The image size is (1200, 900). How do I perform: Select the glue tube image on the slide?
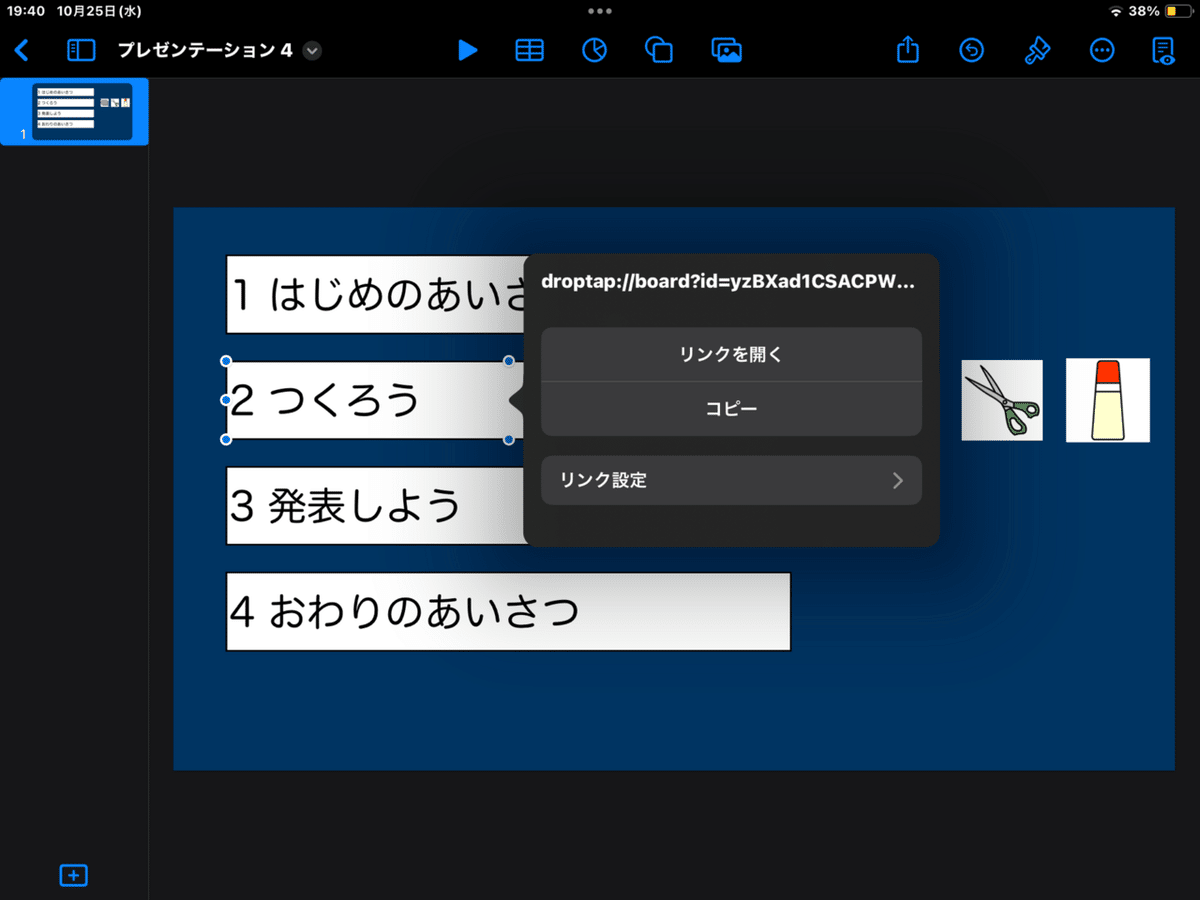(x=1108, y=400)
